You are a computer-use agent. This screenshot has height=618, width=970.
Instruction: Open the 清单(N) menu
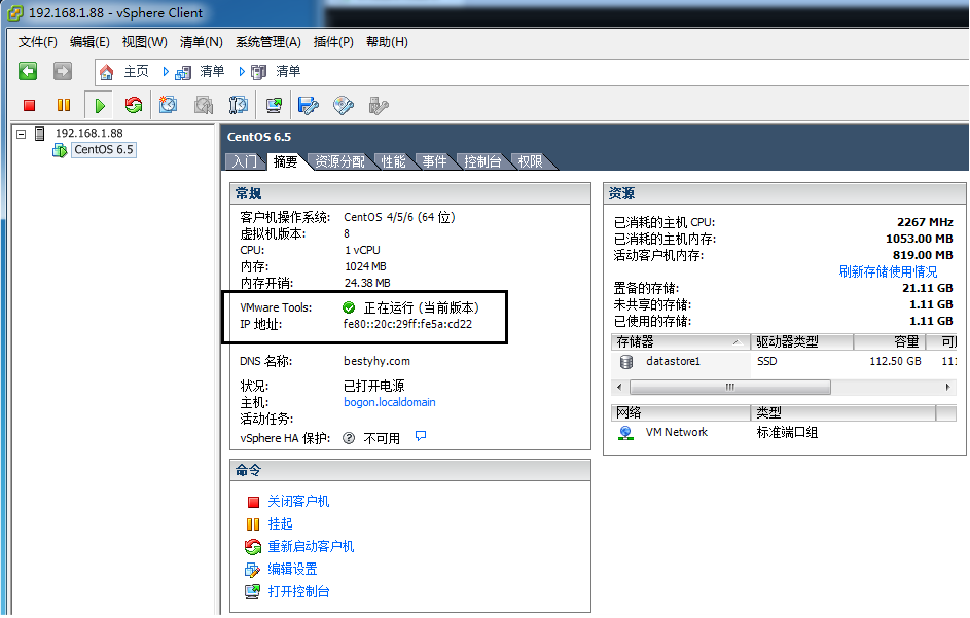[201, 41]
